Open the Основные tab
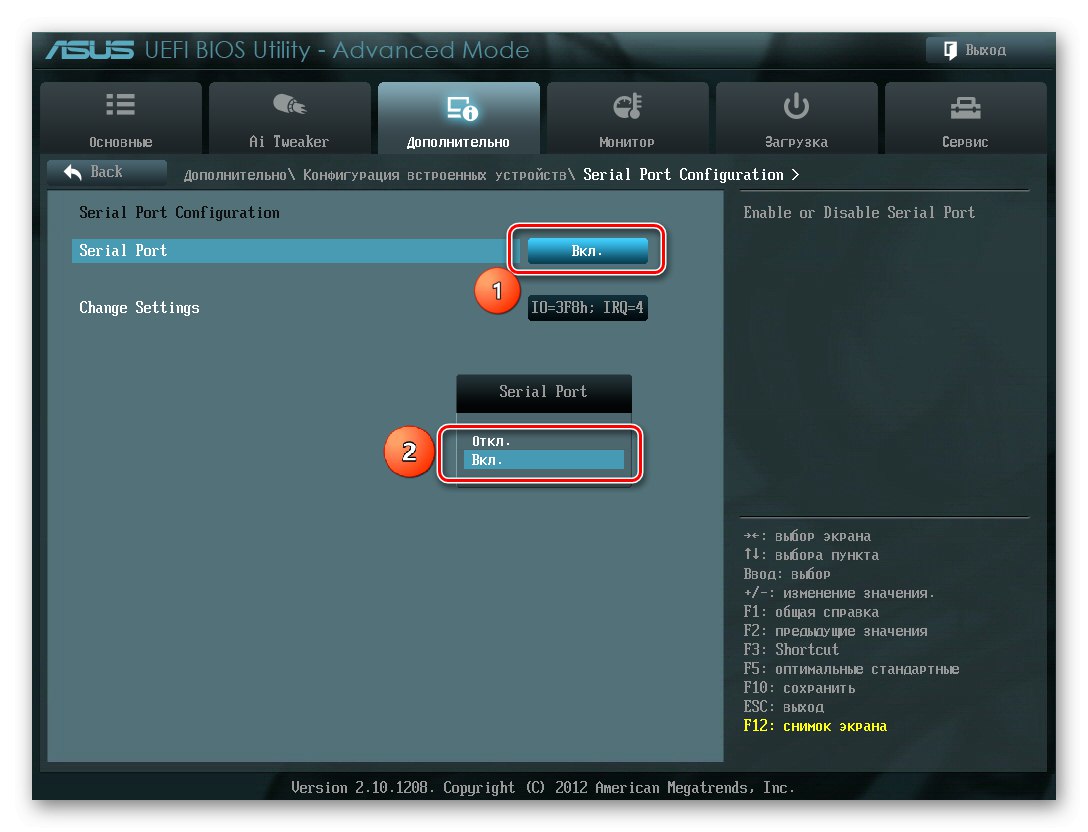1088x832 pixels. tap(121, 118)
